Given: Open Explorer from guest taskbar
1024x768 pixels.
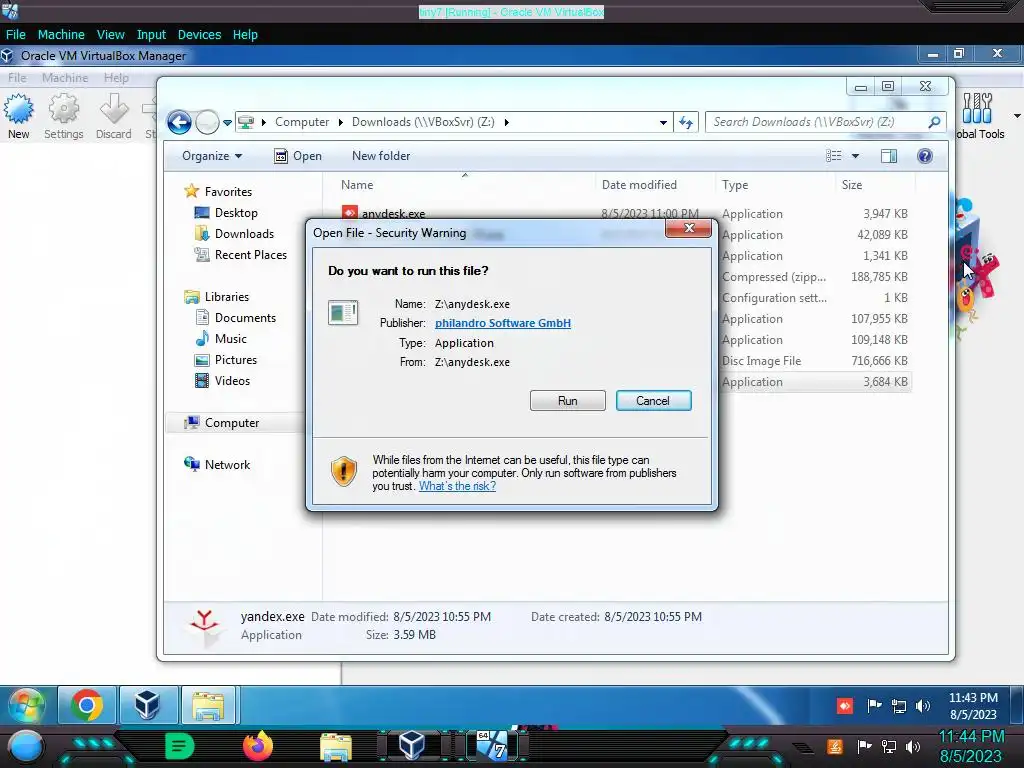Looking at the screenshot, I should (x=208, y=705).
